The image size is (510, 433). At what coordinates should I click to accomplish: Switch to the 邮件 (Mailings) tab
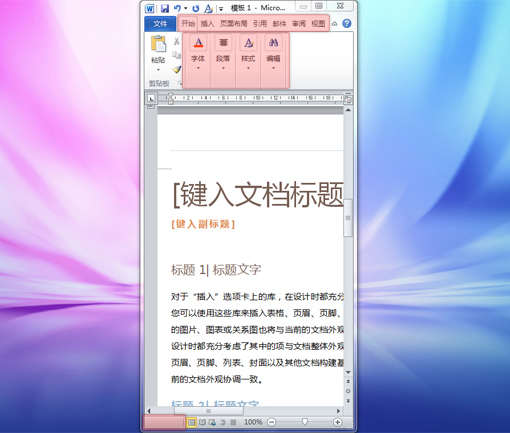(279, 24)
